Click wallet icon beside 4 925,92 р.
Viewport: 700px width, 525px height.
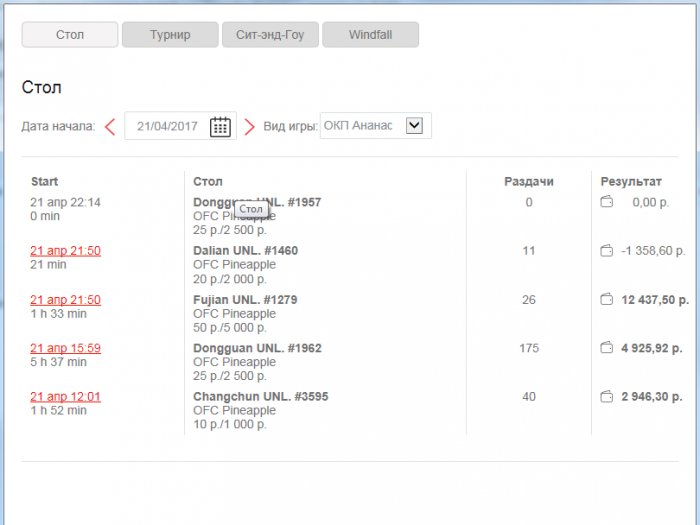[x=606, y=347]
